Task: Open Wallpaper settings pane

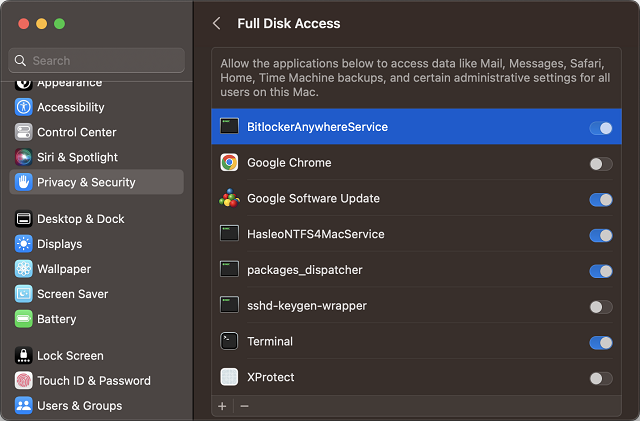Action: tap(96, 269)
